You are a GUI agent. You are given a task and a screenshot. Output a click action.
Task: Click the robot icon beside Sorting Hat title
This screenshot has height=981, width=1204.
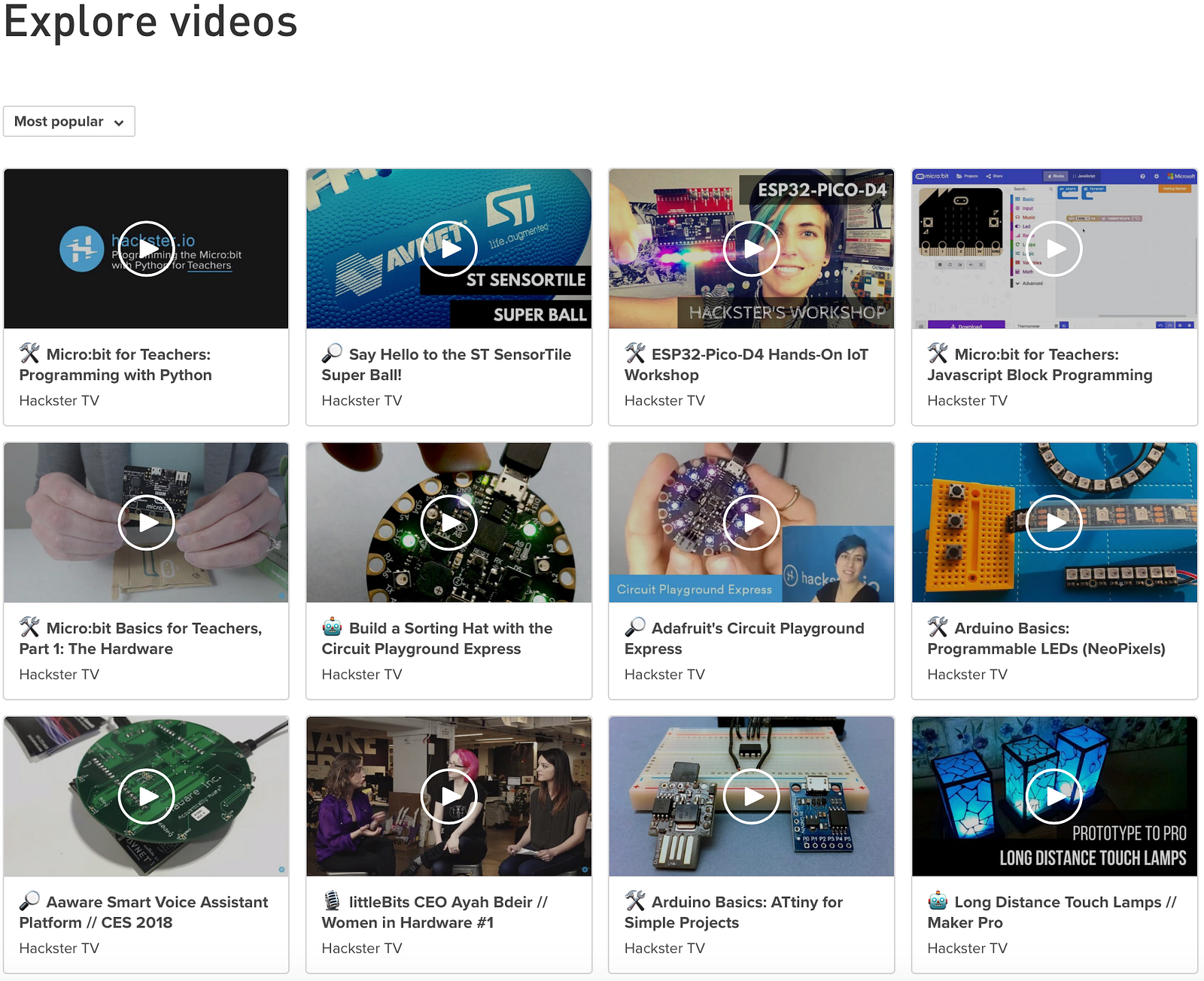[332, 627]
